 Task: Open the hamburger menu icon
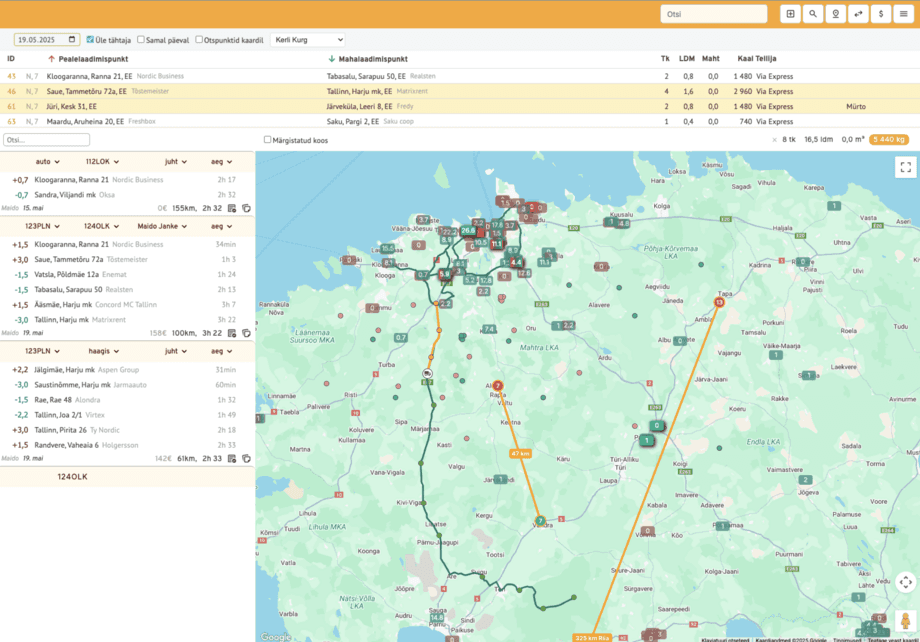[x=904, y=14]
